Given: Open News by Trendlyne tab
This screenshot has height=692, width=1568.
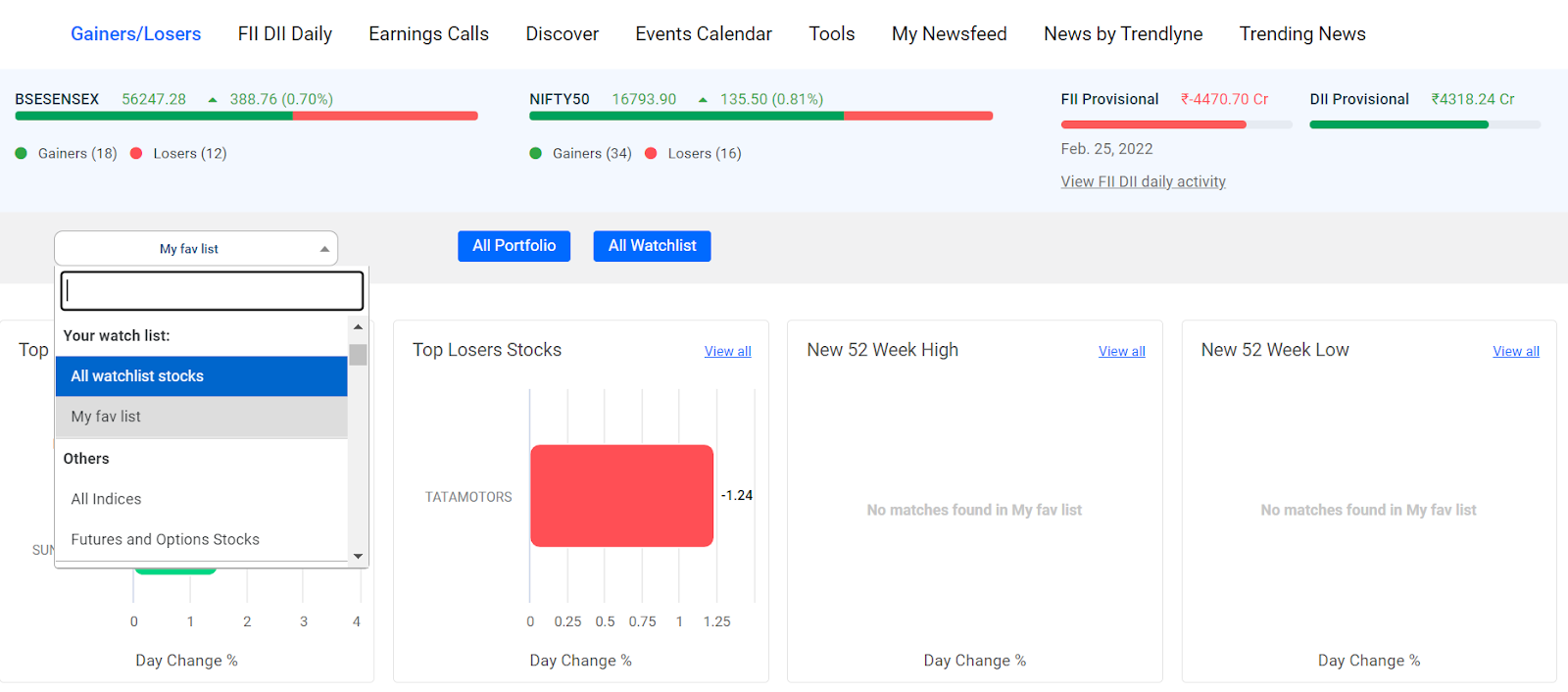Looking at the screenshot, I should coord(1123,34).
